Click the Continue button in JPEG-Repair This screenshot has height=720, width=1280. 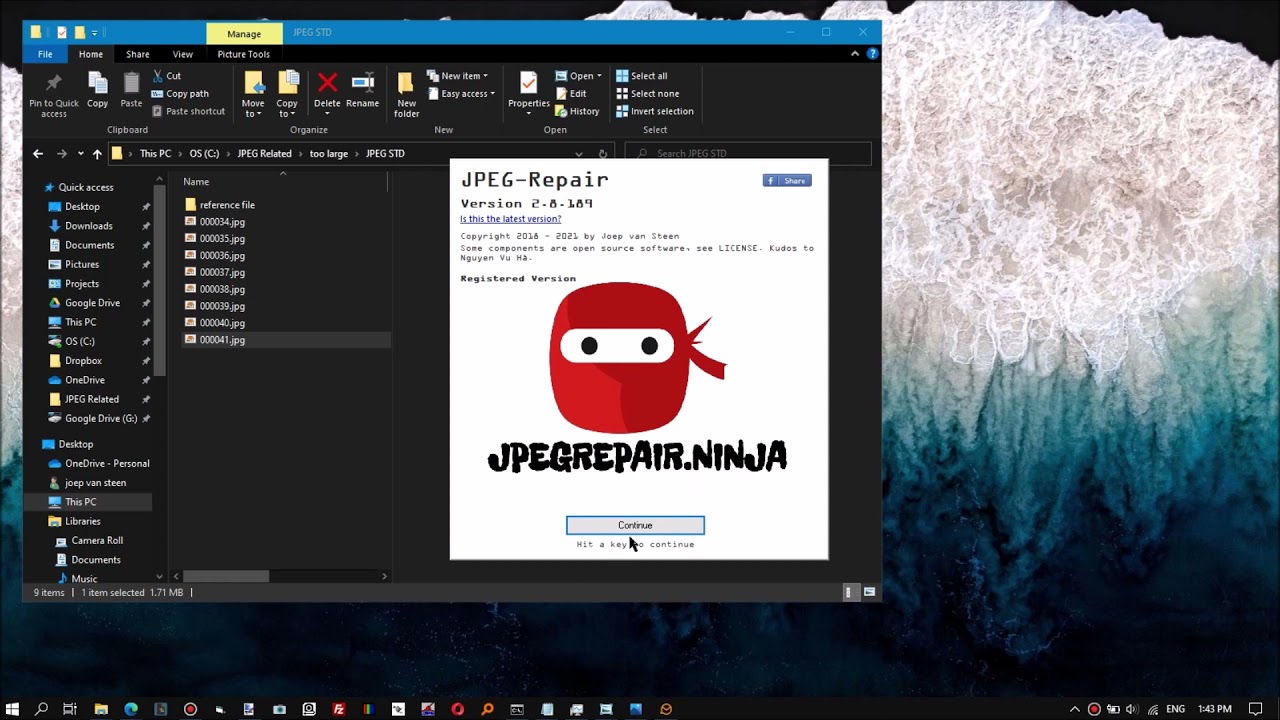click(x=635, y=525)
